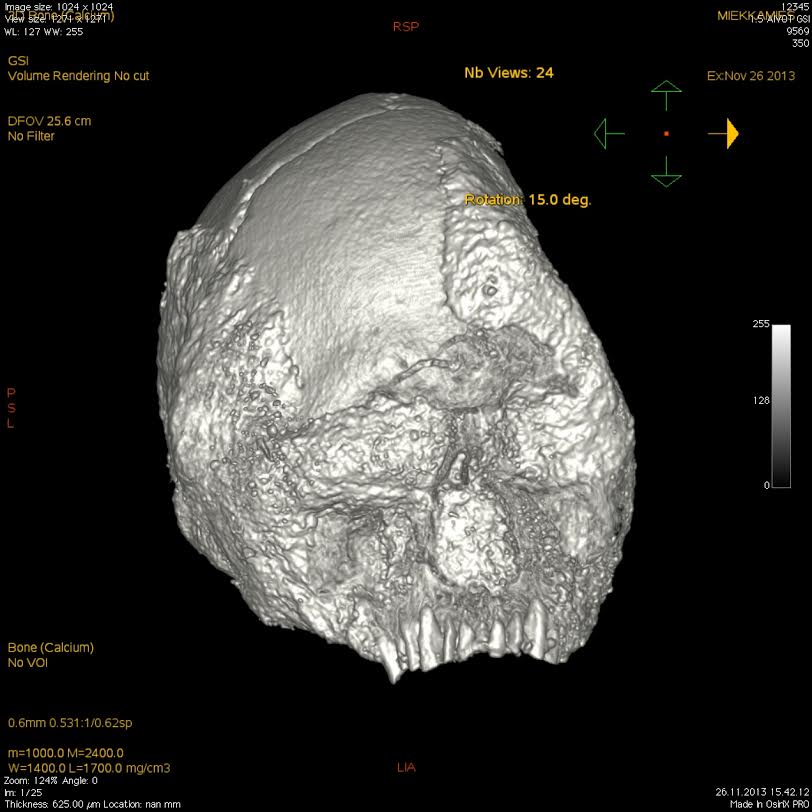Image resolution: width=812 pixels, height=812 pixels.
Task: Click the yellow right rotation arrow
Action: coord(724,133)
